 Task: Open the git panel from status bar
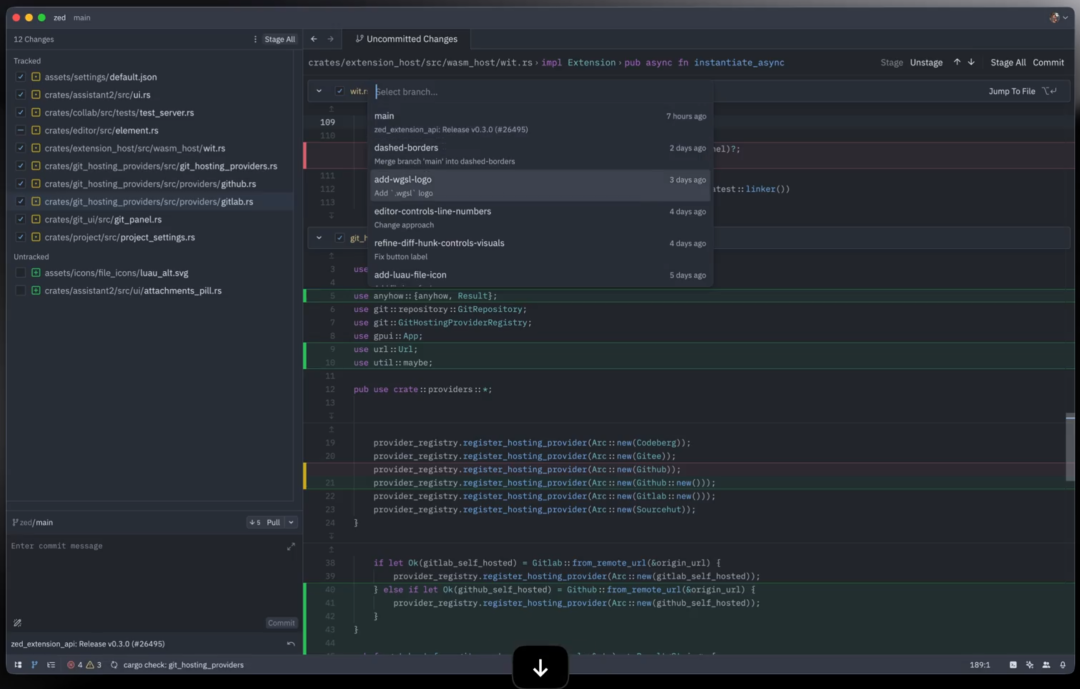pyautogui.click(x=34, y=665)
